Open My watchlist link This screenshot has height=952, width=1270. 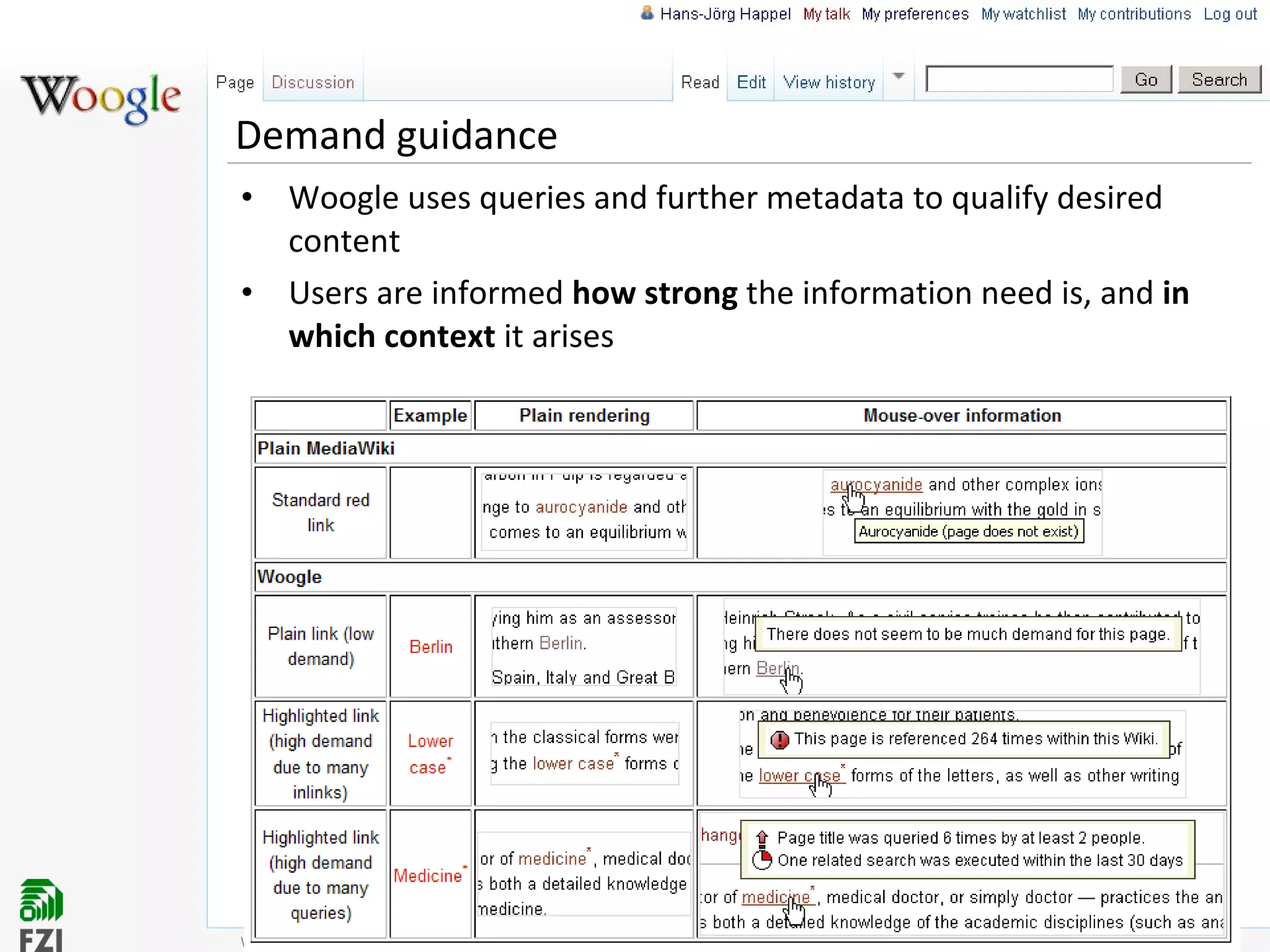pos(1023,14)
